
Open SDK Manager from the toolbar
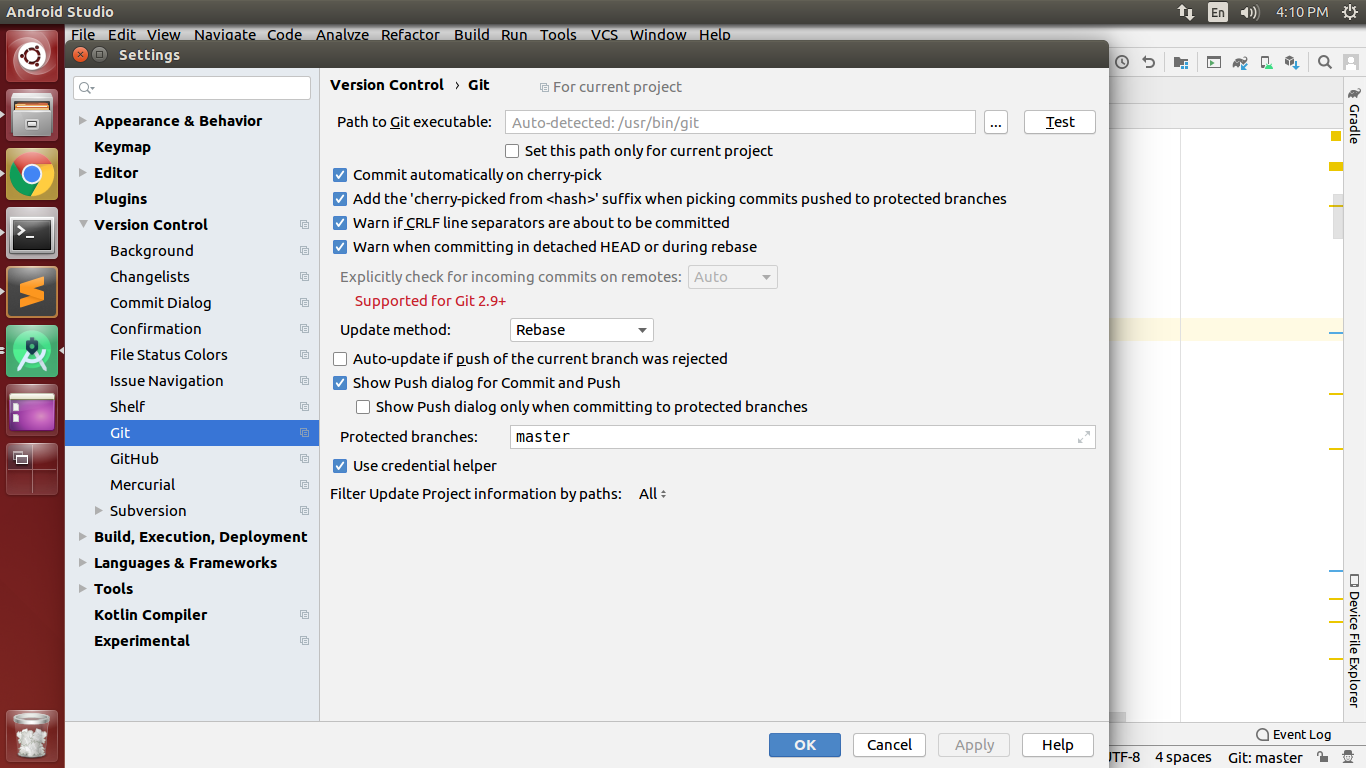[1292, 62]
